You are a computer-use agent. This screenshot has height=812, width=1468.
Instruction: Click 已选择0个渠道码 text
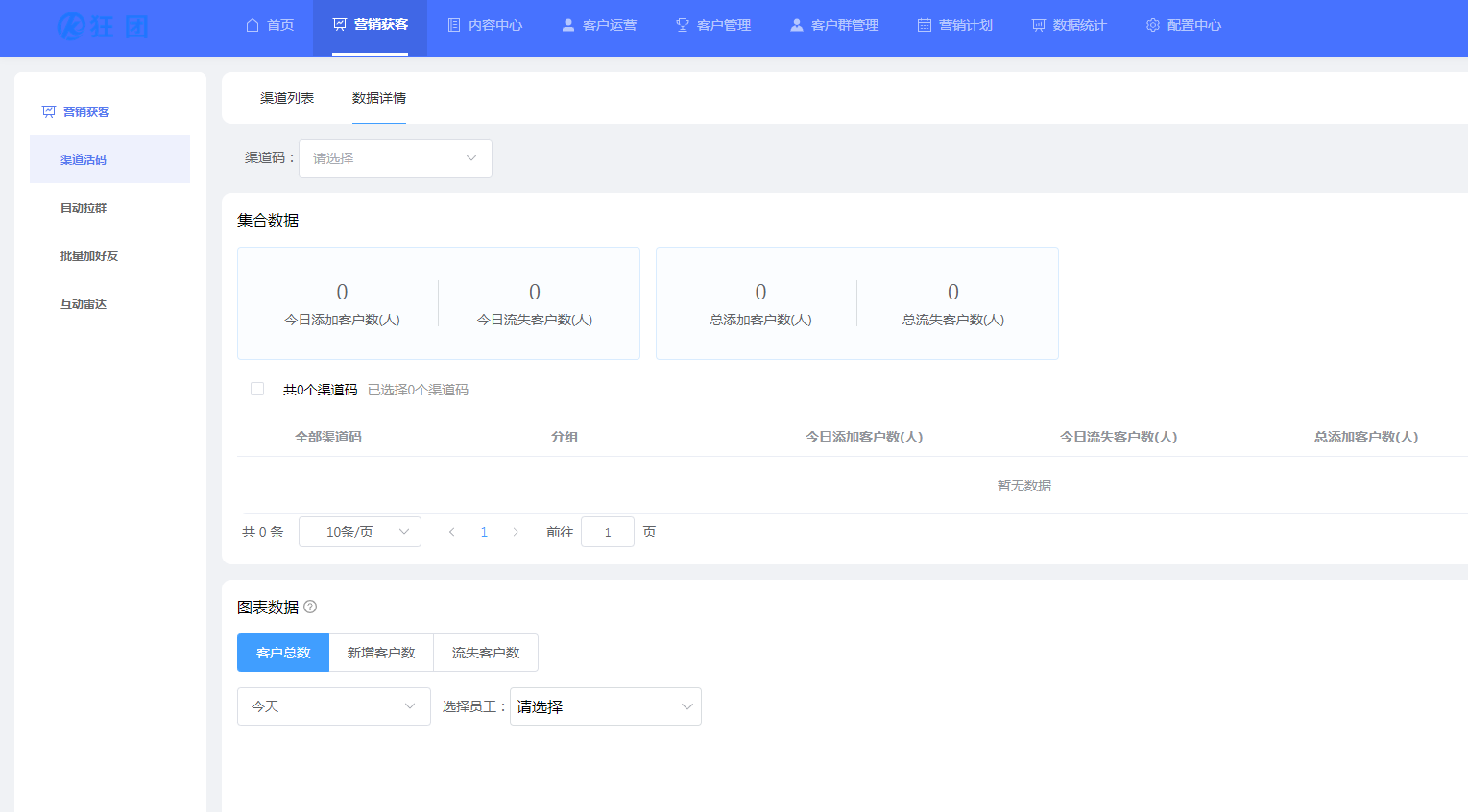pyautogui.click(x=419, y=390)
